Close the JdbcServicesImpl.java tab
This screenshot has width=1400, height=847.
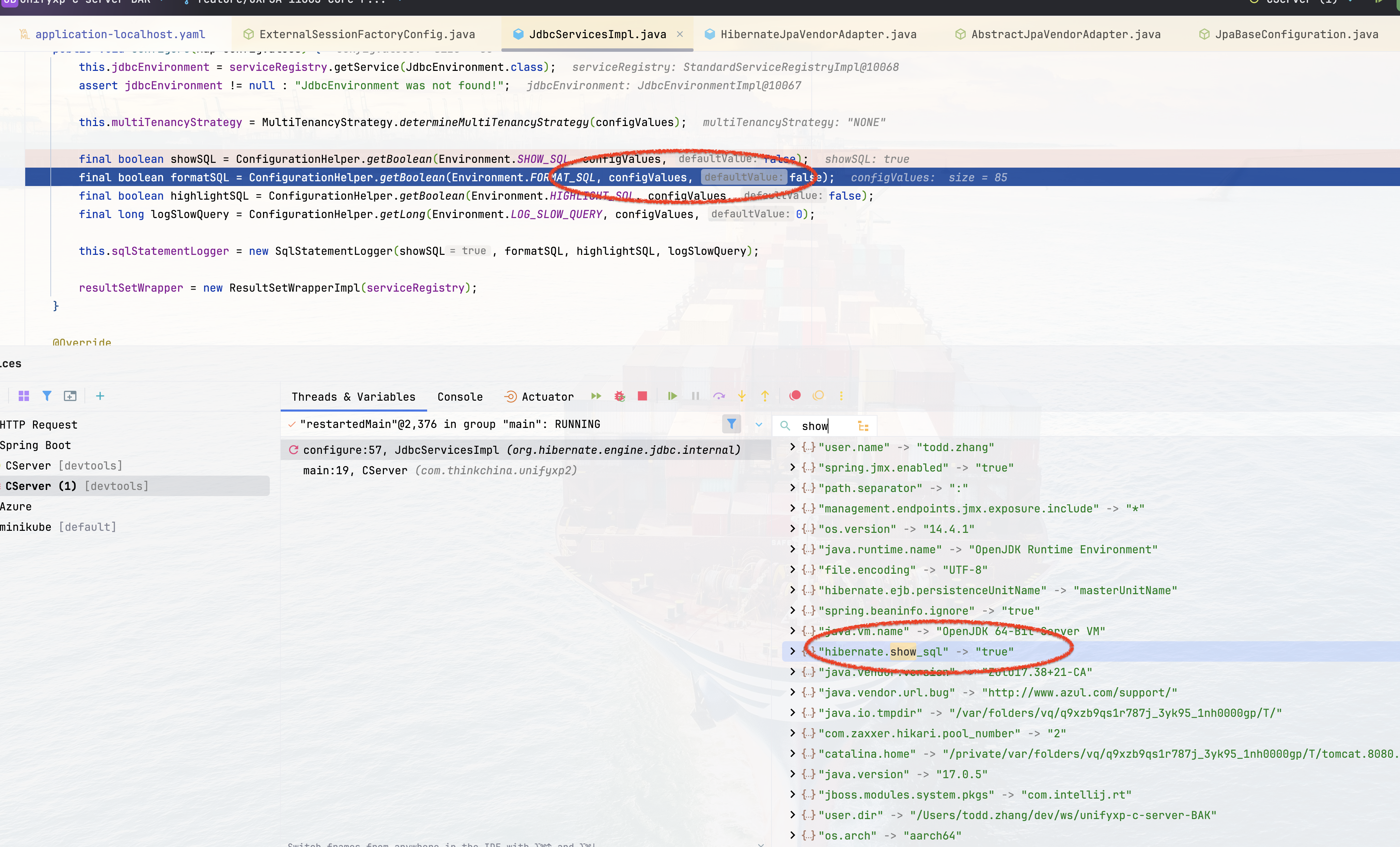pos(680,35)
